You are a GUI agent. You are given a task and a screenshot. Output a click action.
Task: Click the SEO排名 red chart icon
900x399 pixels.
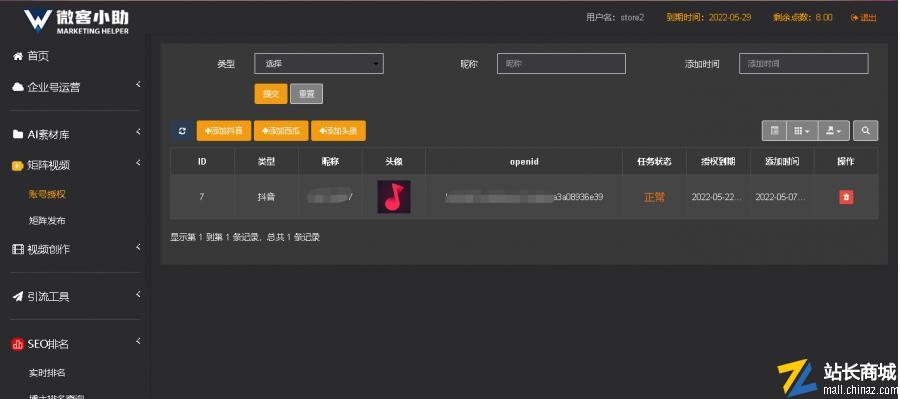click(x=18, y=344)
